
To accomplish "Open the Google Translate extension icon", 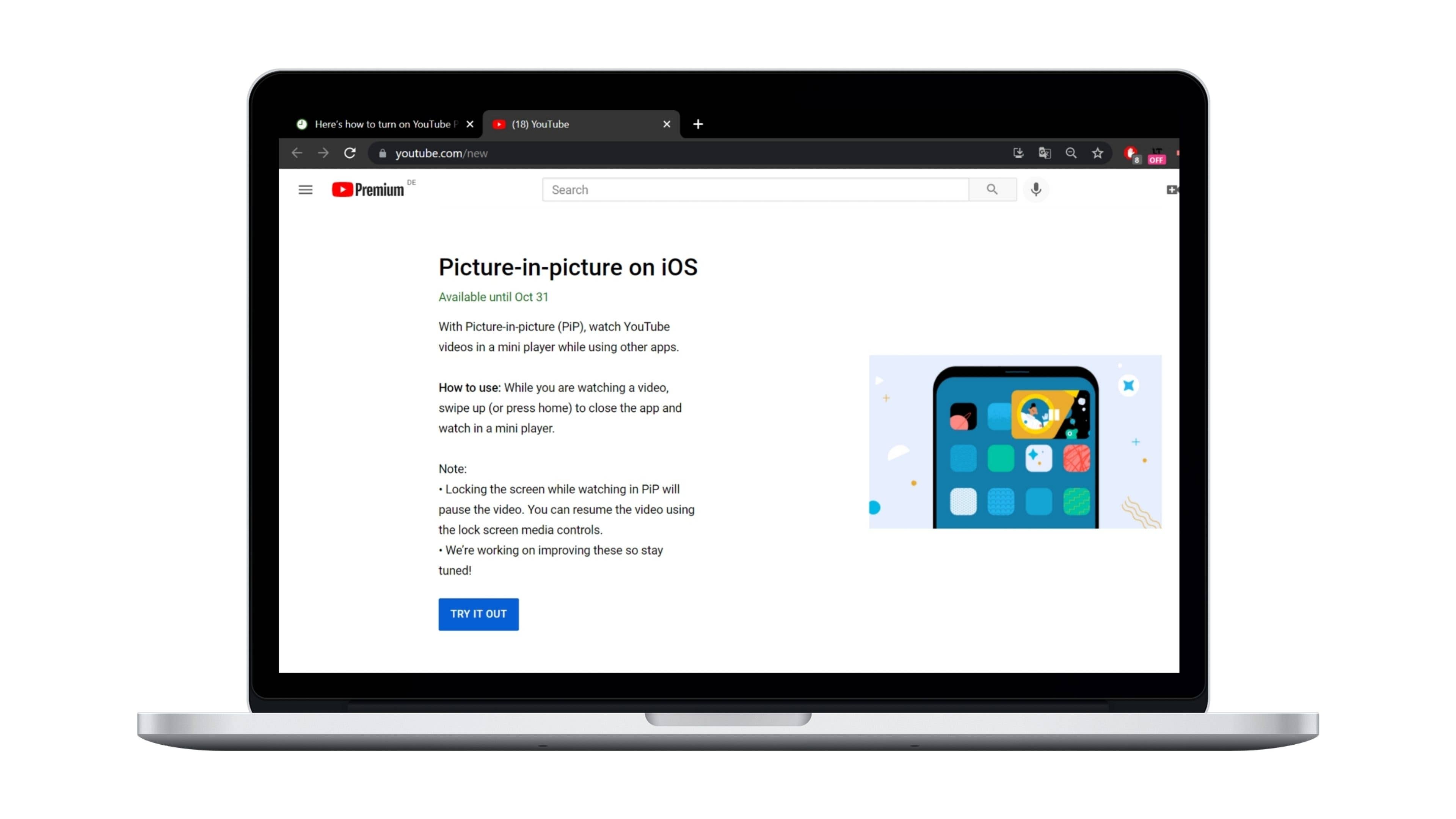I will [1045, 152].
